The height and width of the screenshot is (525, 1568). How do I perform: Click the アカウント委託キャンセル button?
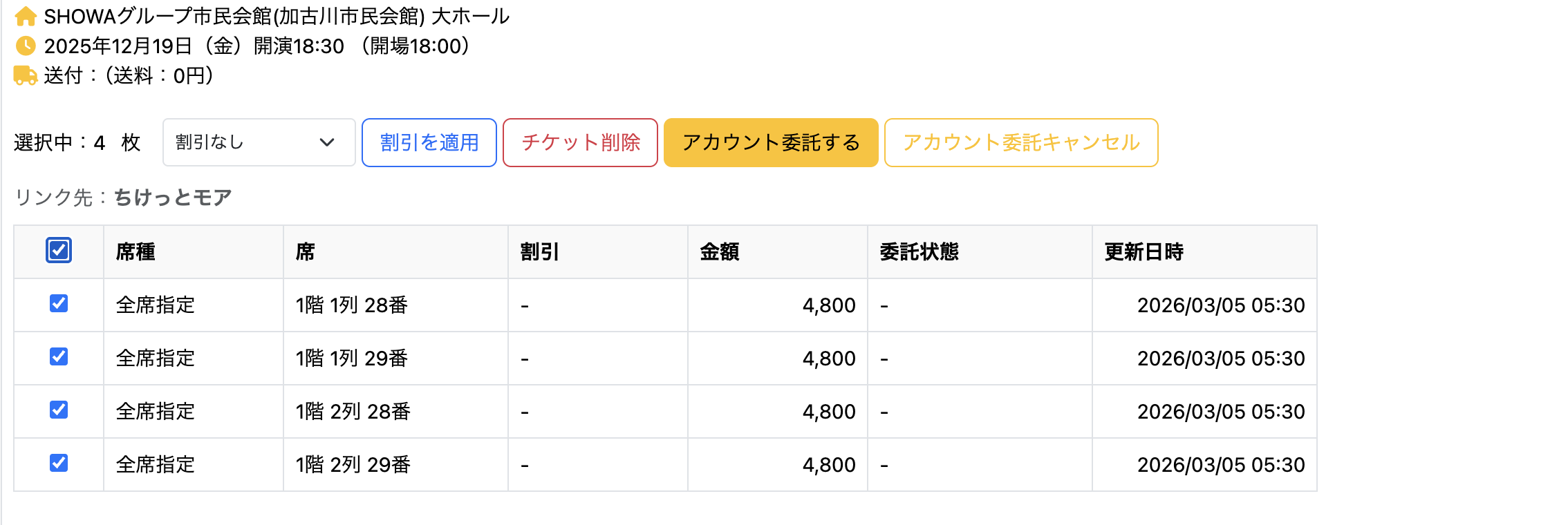1020,142
